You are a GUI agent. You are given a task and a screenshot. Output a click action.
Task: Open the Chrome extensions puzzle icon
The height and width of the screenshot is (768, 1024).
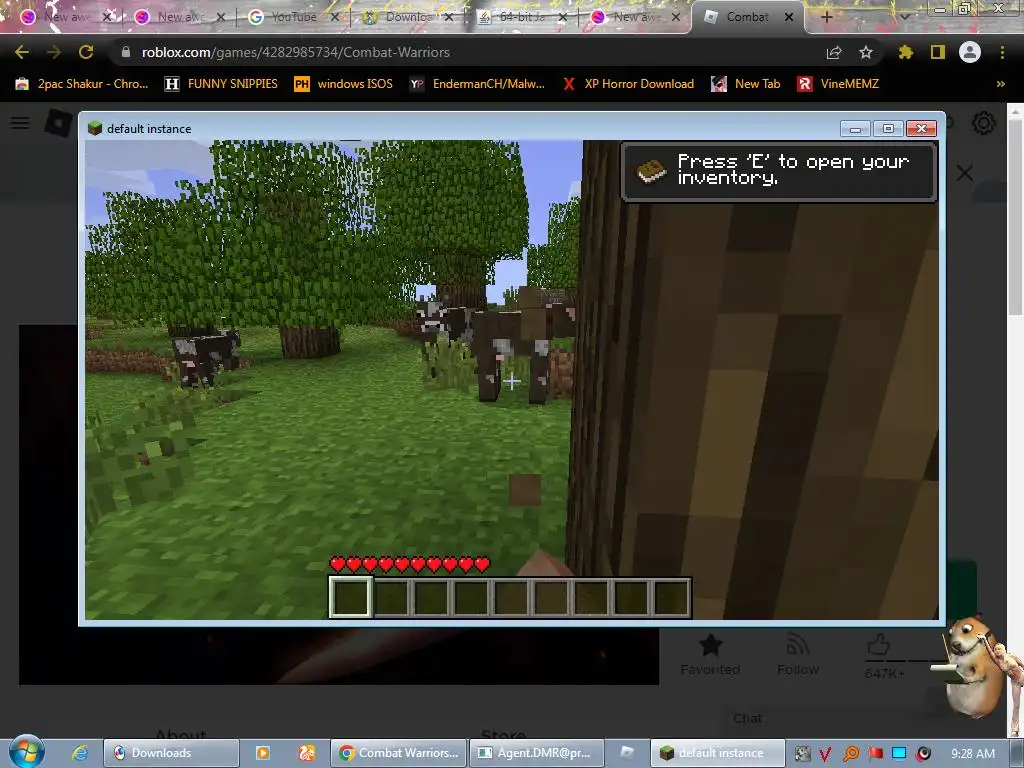(x=905, y=52)
